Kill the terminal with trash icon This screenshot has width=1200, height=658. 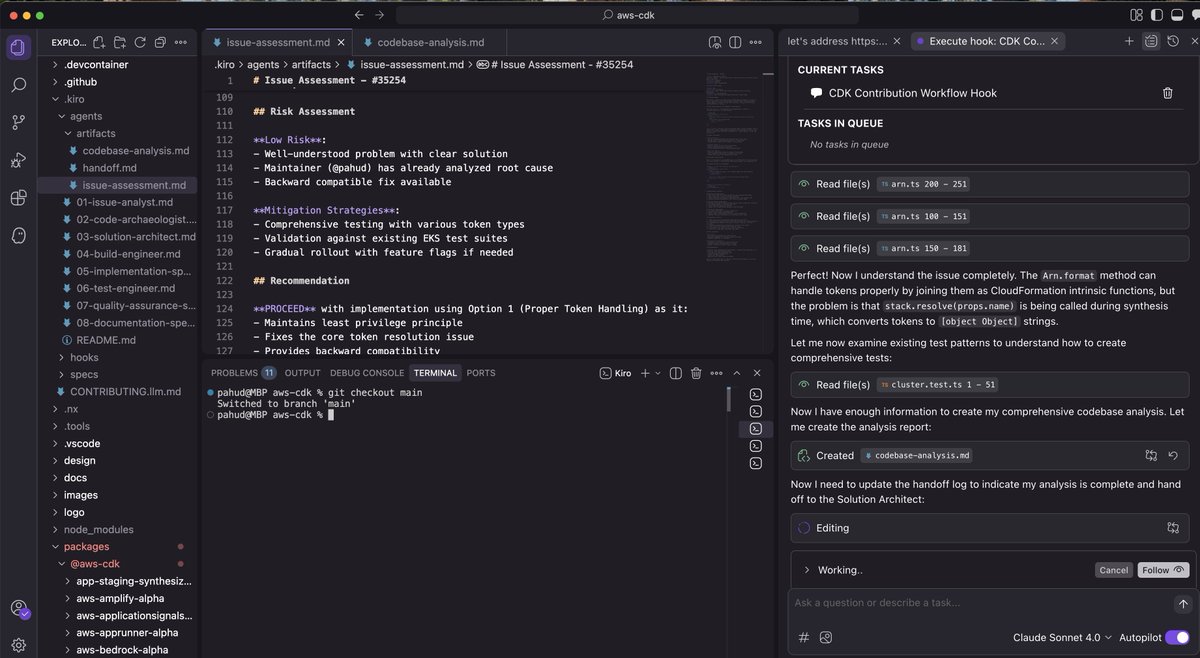(x=695, y=373)
